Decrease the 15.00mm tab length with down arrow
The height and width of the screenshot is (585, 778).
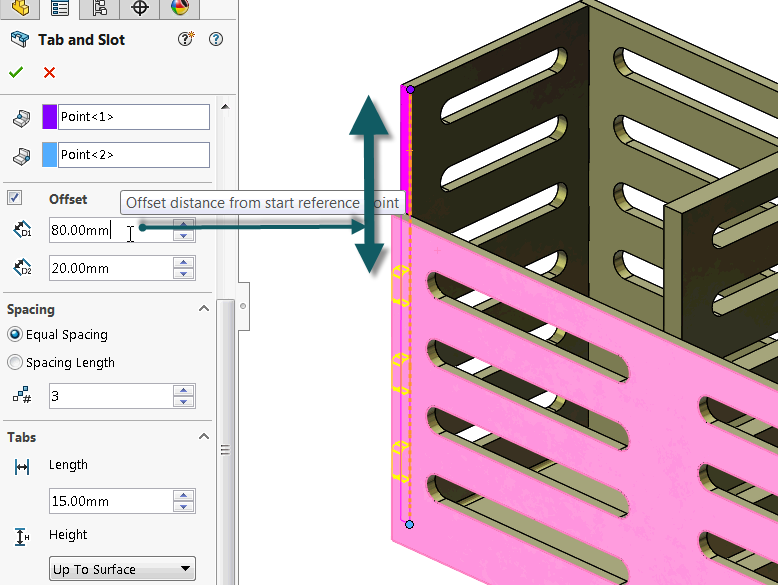(184, 507)
